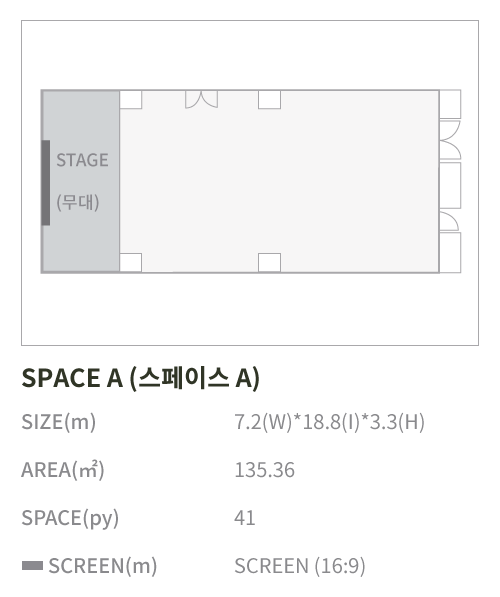Click the SPACE A (스페이스 A) heading
The height and width of the screenshot is (597, 500).
pyautogui.click(x=141, y=378)
